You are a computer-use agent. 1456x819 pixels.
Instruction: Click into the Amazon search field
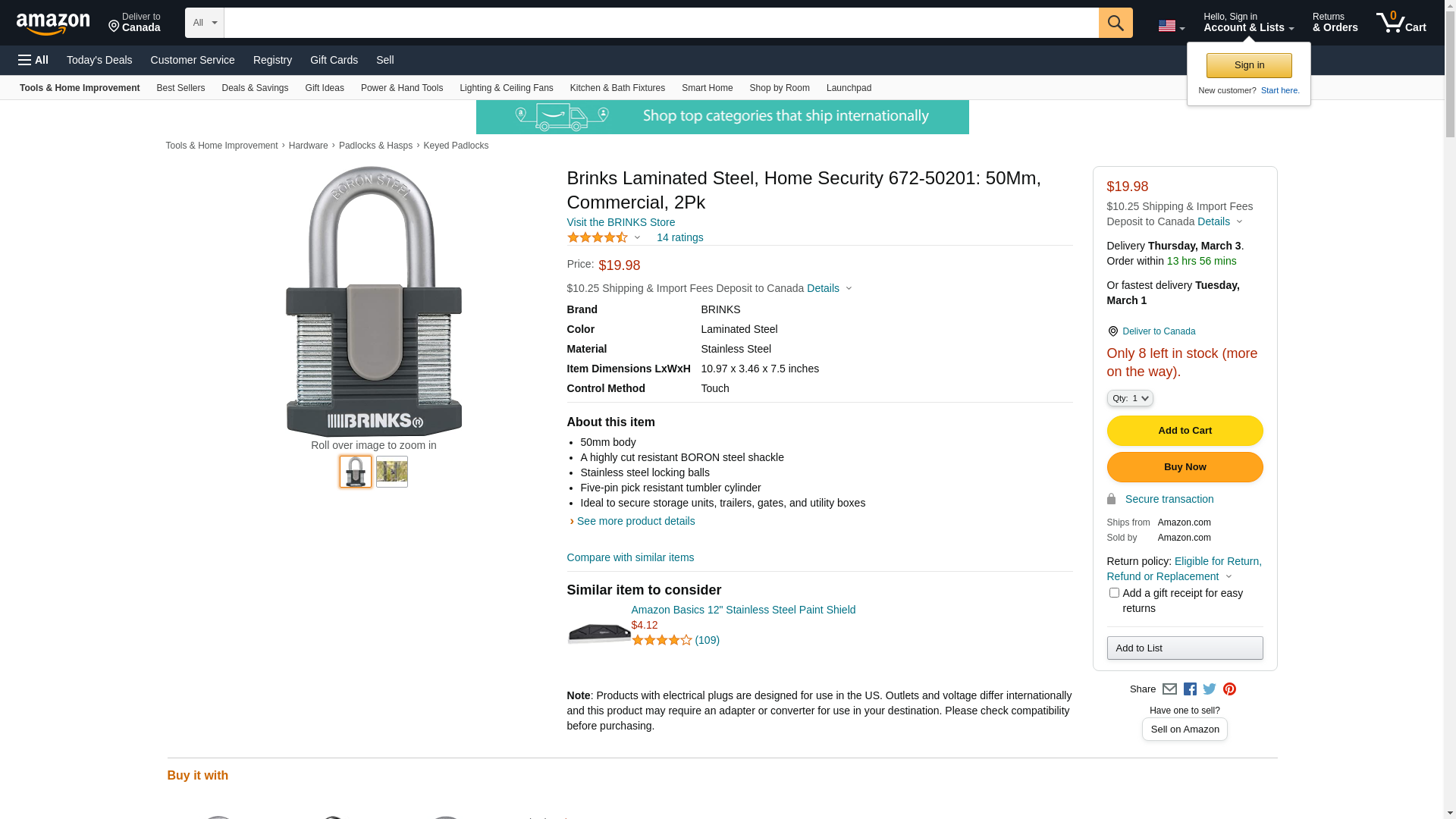point(660,23)
